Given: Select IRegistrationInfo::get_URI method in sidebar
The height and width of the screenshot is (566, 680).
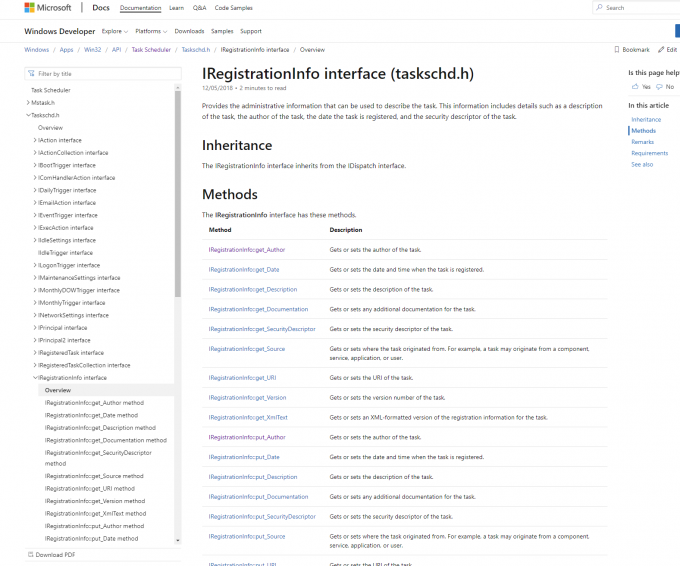Looking at the screenshot, I should point(90,489).
